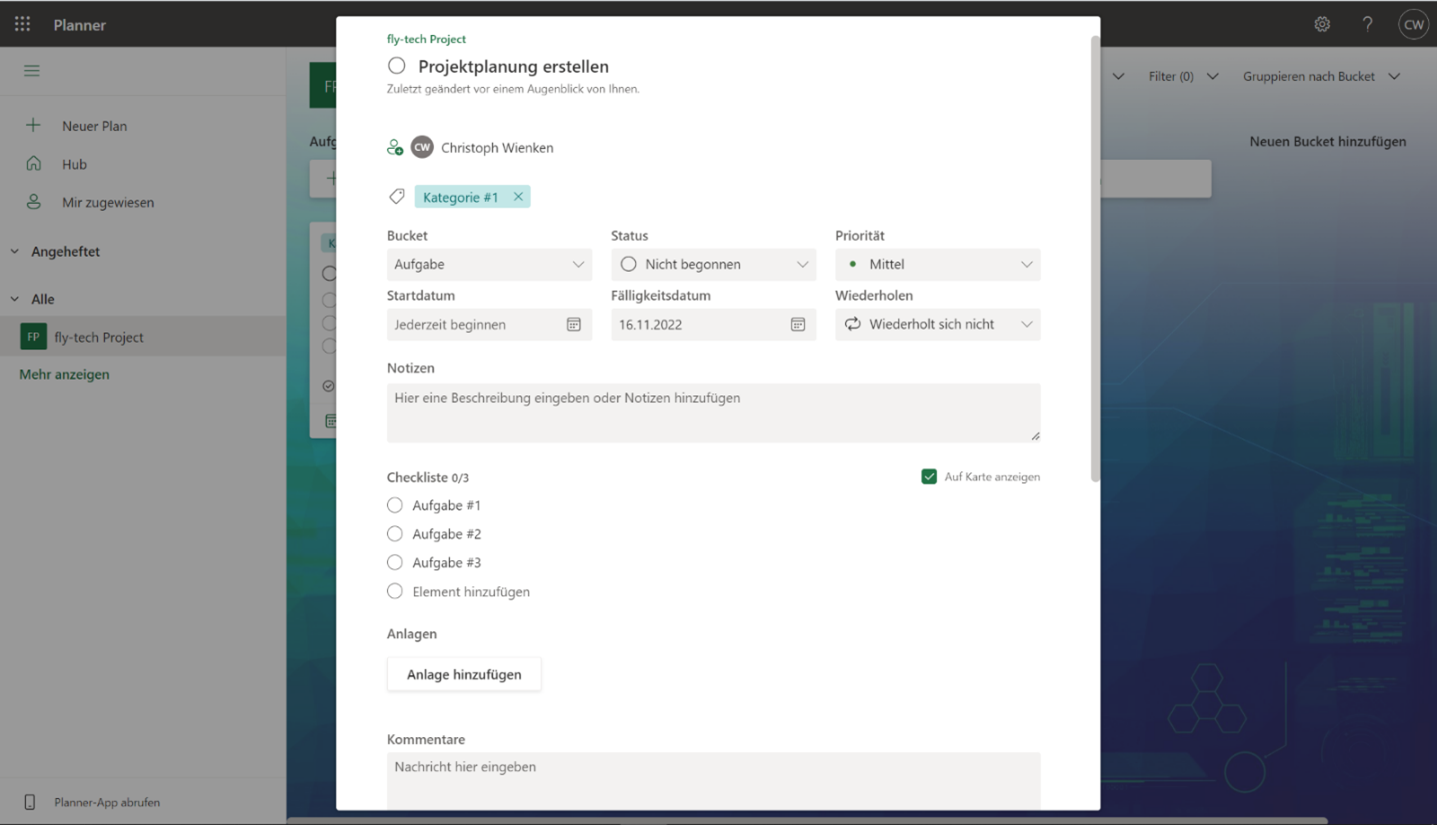
Task: Open Planner settings gear
Action: [x=1322, y=24]
